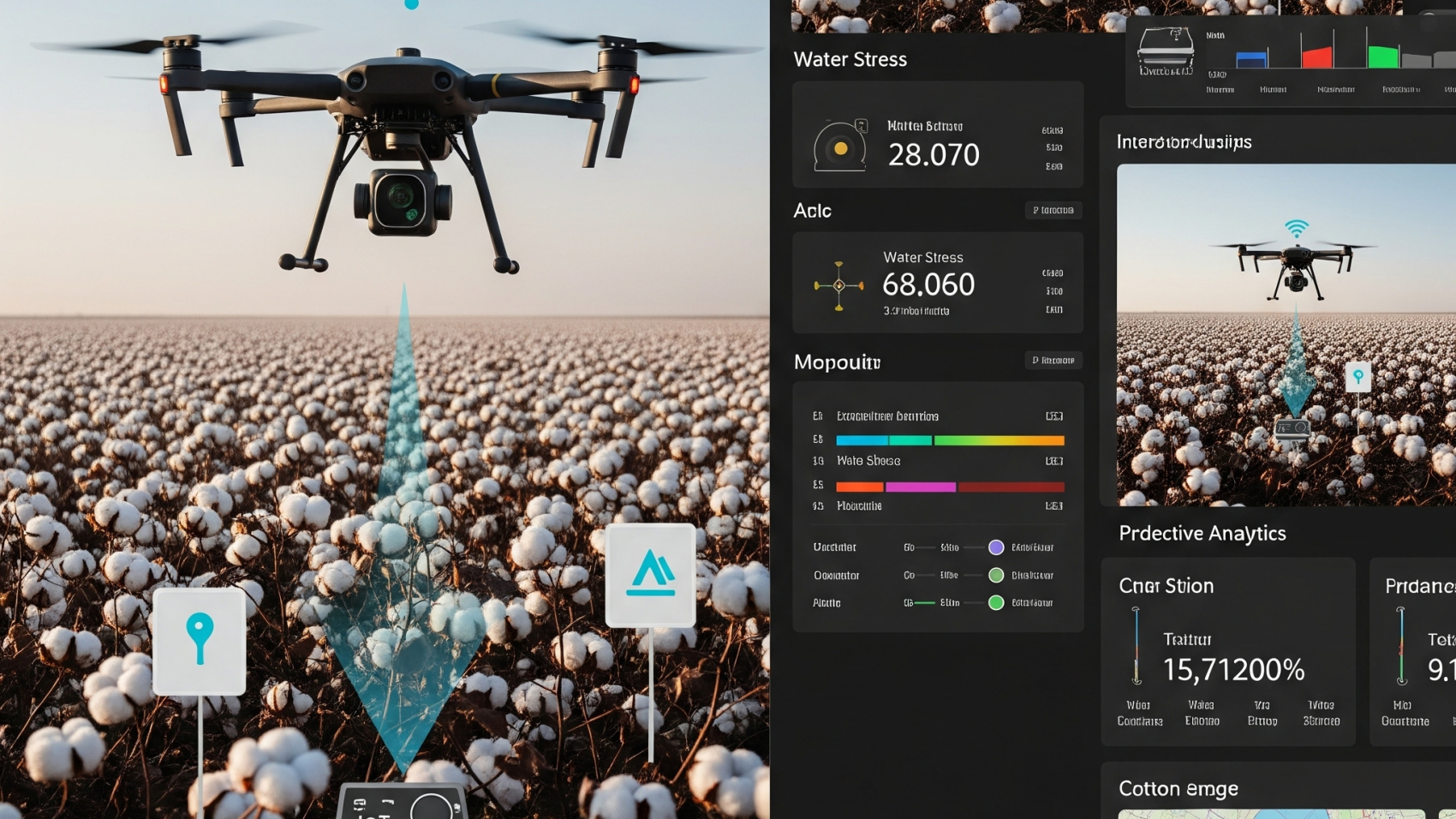Click the white pin marker in the drone thumbnail
The height and width of the screenshot is (819, 1456).
pos(1358,377)
